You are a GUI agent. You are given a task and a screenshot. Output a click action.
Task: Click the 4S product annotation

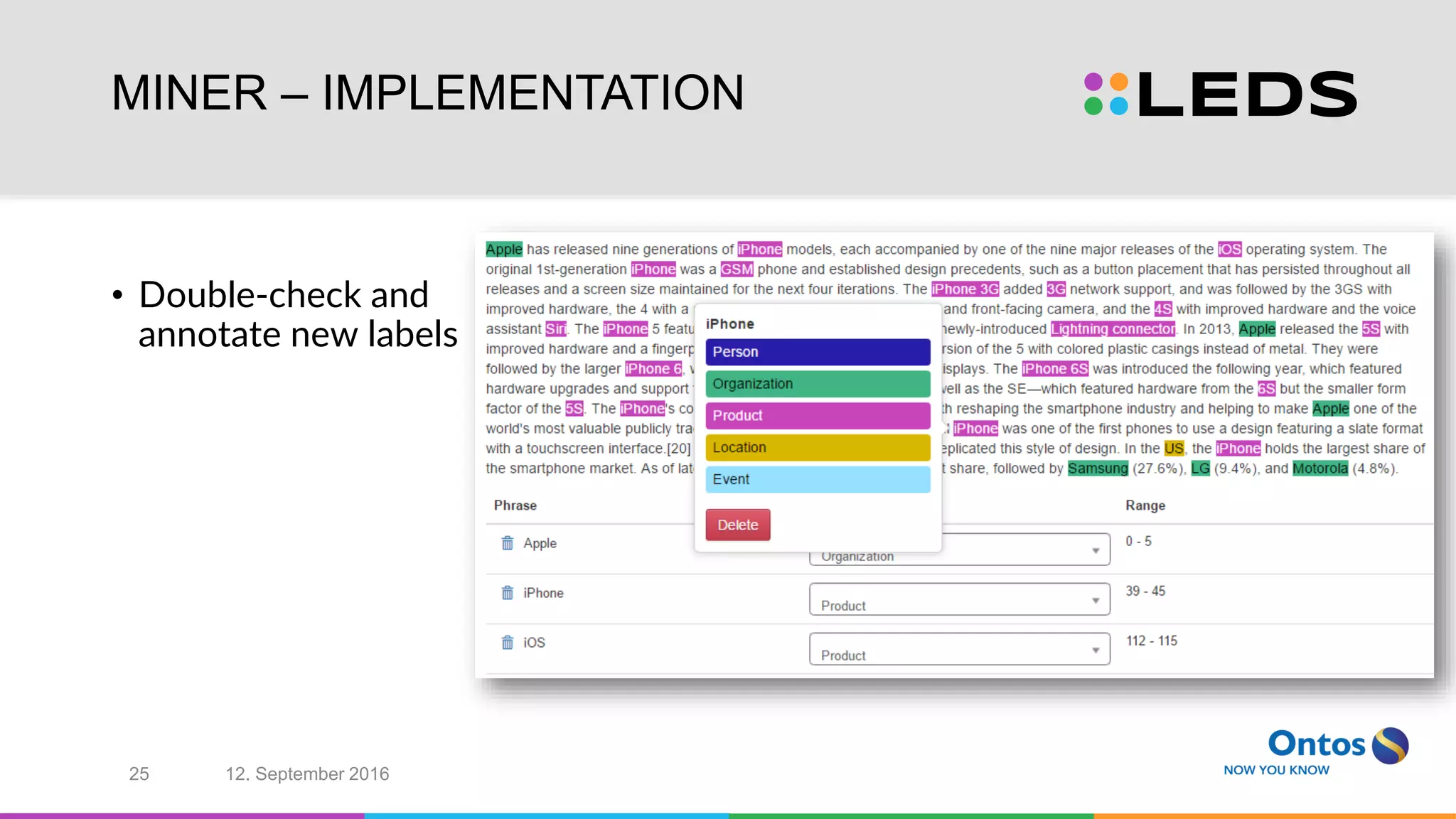coord(1163,309)
